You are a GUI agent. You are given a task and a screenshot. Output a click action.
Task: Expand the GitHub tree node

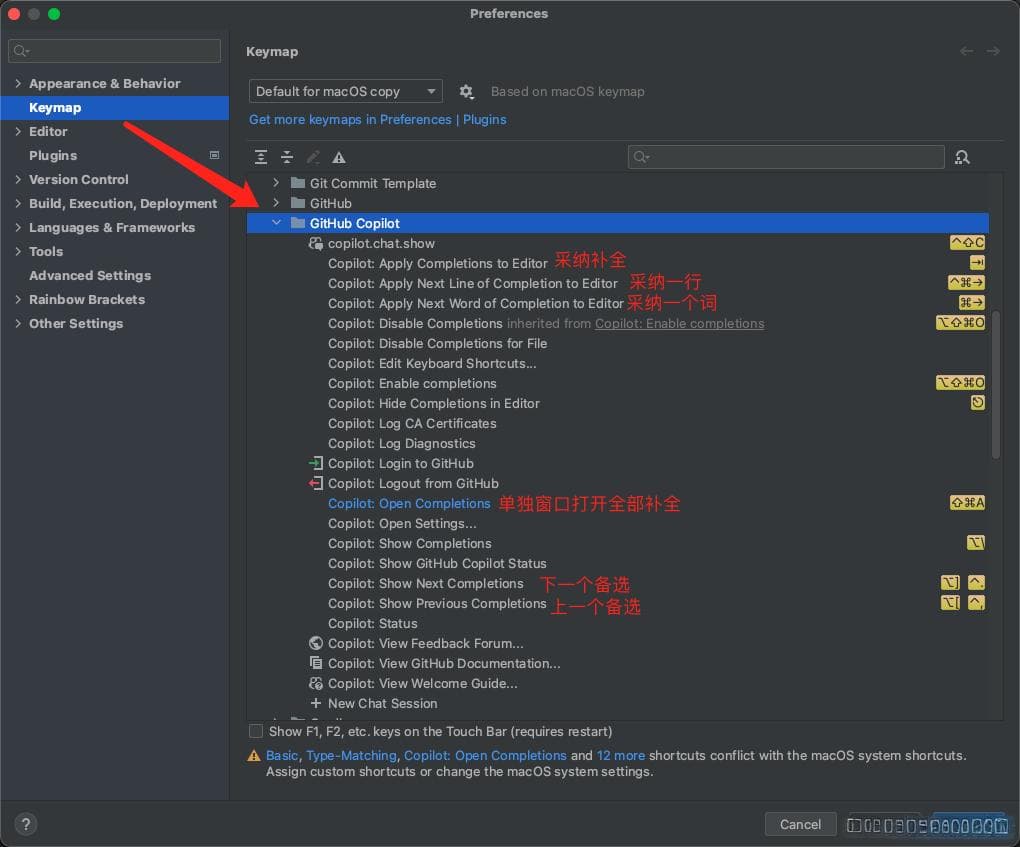click(276, 203)
